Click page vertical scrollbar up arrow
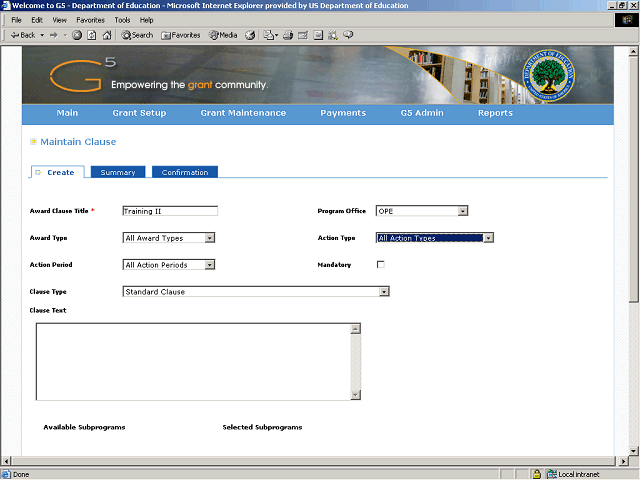 (633, 51)
